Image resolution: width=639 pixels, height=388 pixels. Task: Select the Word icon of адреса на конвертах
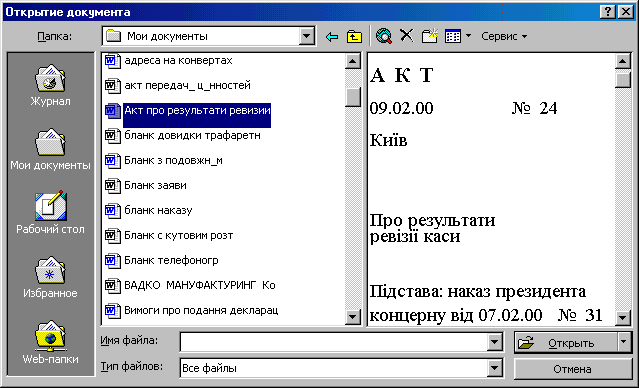pyautogui.click(x=113, y=61)
